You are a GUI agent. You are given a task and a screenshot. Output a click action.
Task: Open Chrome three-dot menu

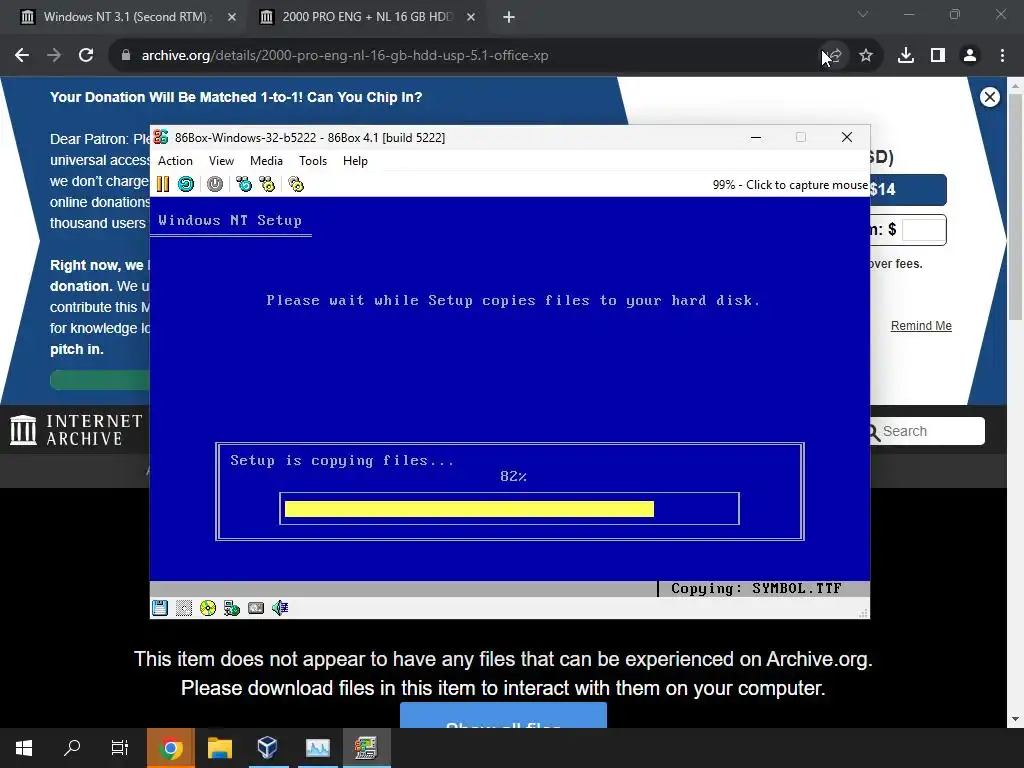pyautogui.click(x=1002, y=56)
